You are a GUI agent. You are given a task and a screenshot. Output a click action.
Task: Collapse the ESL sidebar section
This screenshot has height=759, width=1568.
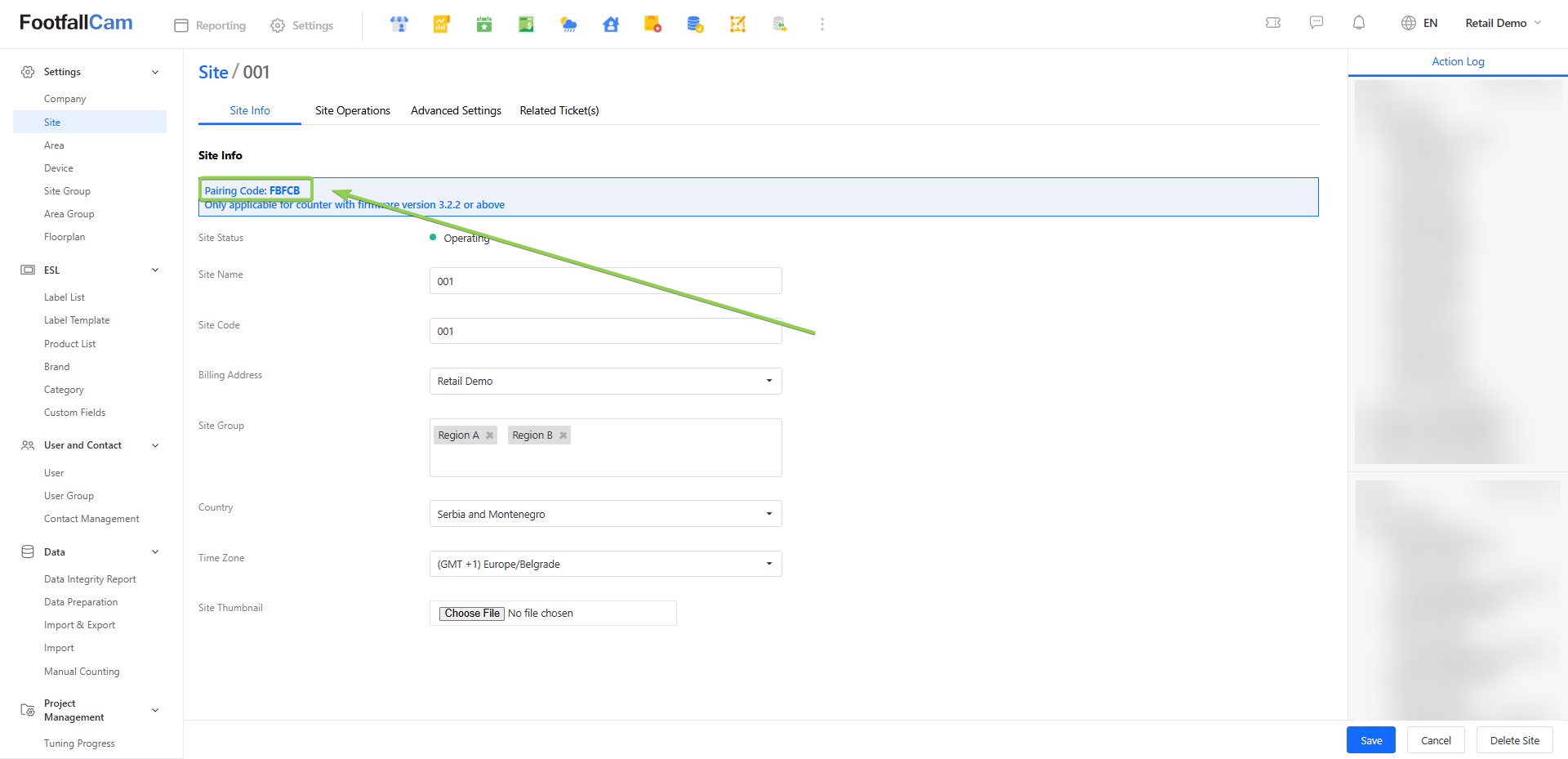point(155,270)
